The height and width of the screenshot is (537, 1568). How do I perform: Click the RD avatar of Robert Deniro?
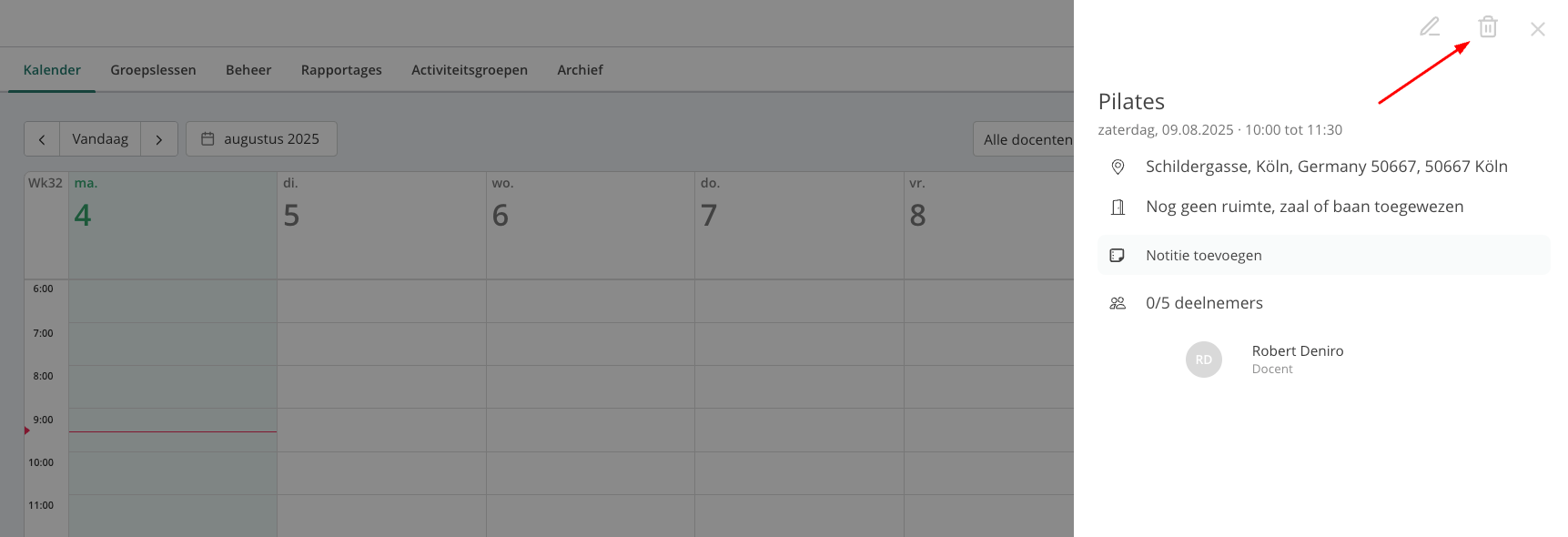tap(1204, 360)
